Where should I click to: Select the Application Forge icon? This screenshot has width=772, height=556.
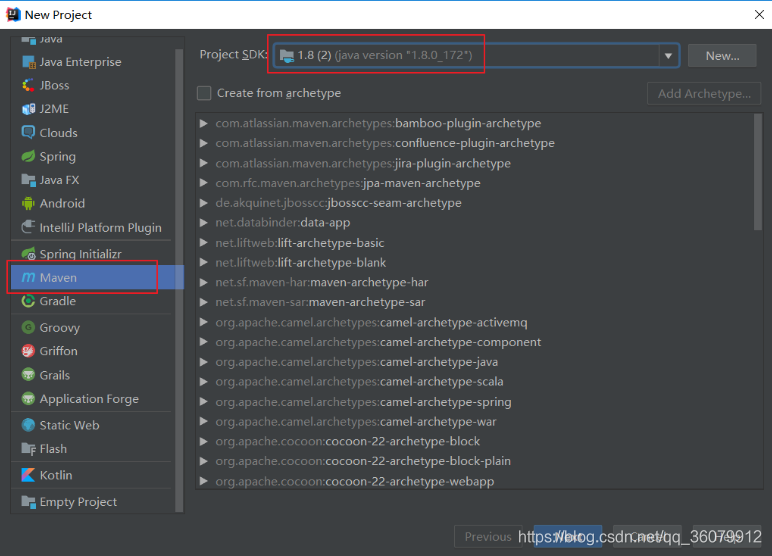pos(29,398)
